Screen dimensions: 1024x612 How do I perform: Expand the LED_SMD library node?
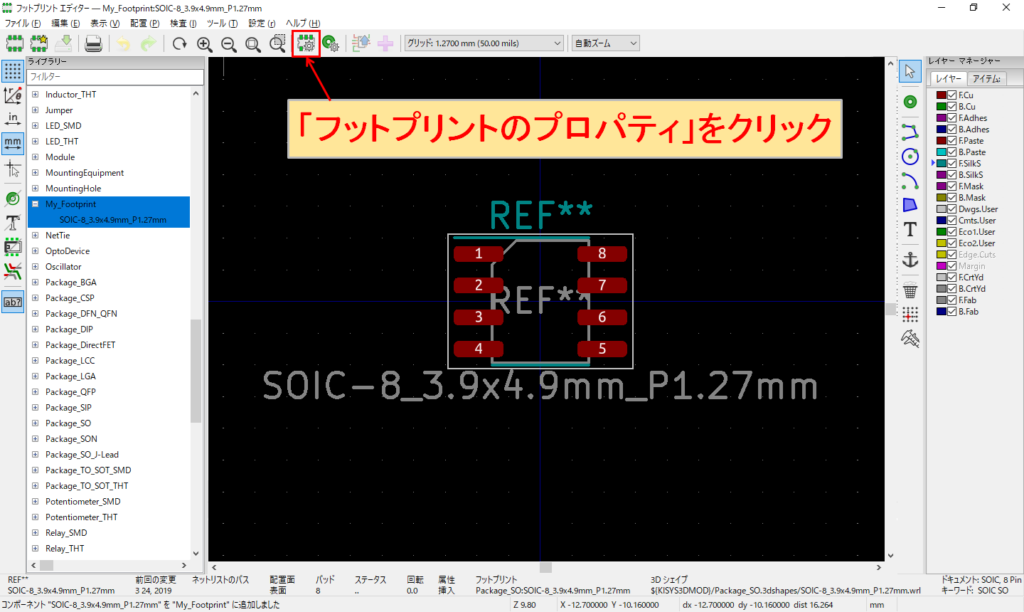(x=35, y=126)
